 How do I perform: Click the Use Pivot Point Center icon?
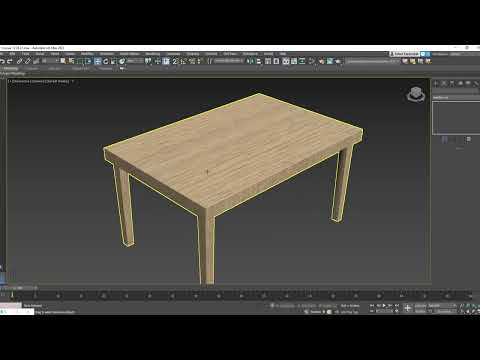pos(148,61)
